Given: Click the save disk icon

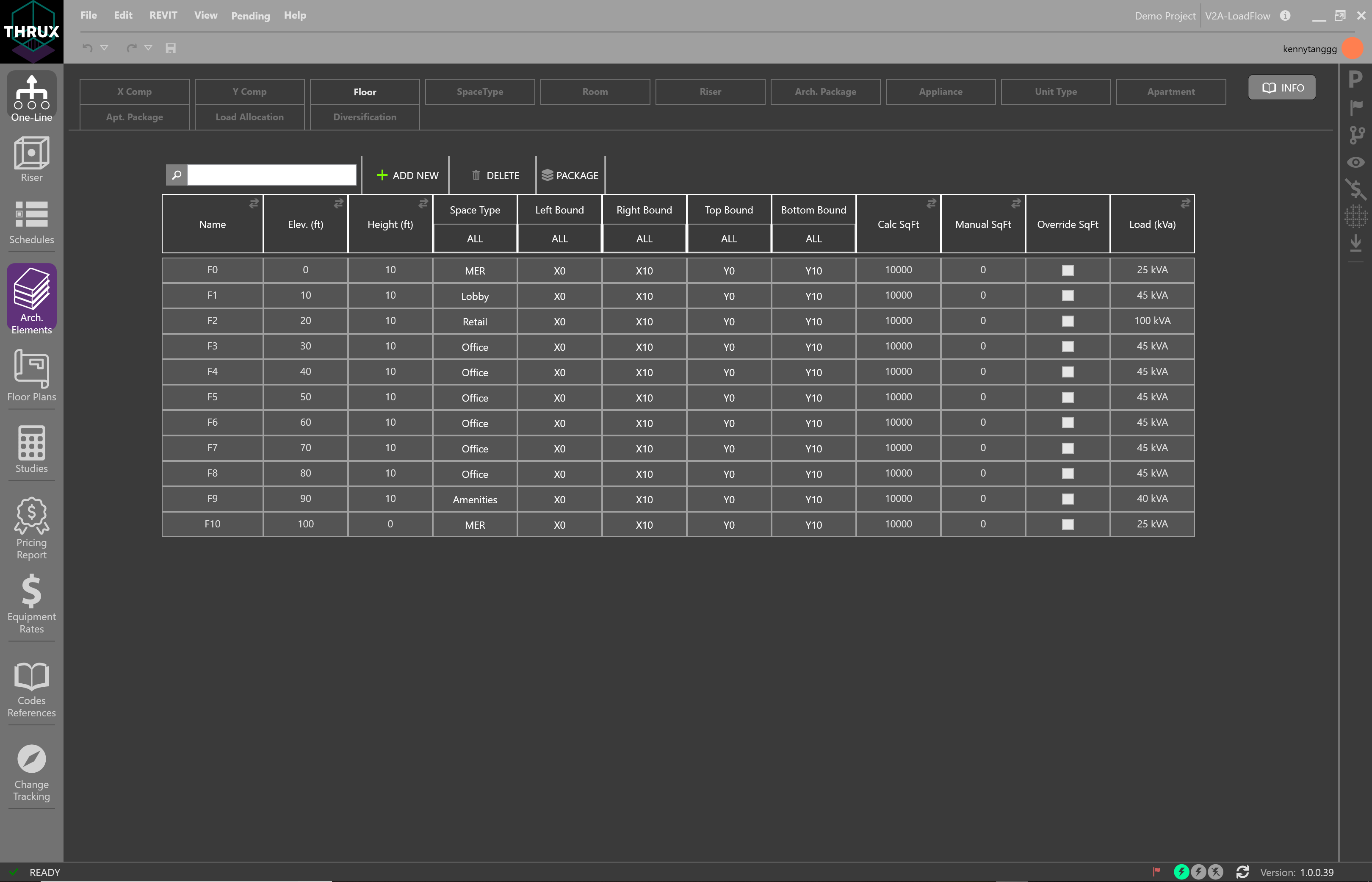Looking at the screenshot, I should (171, 48).
